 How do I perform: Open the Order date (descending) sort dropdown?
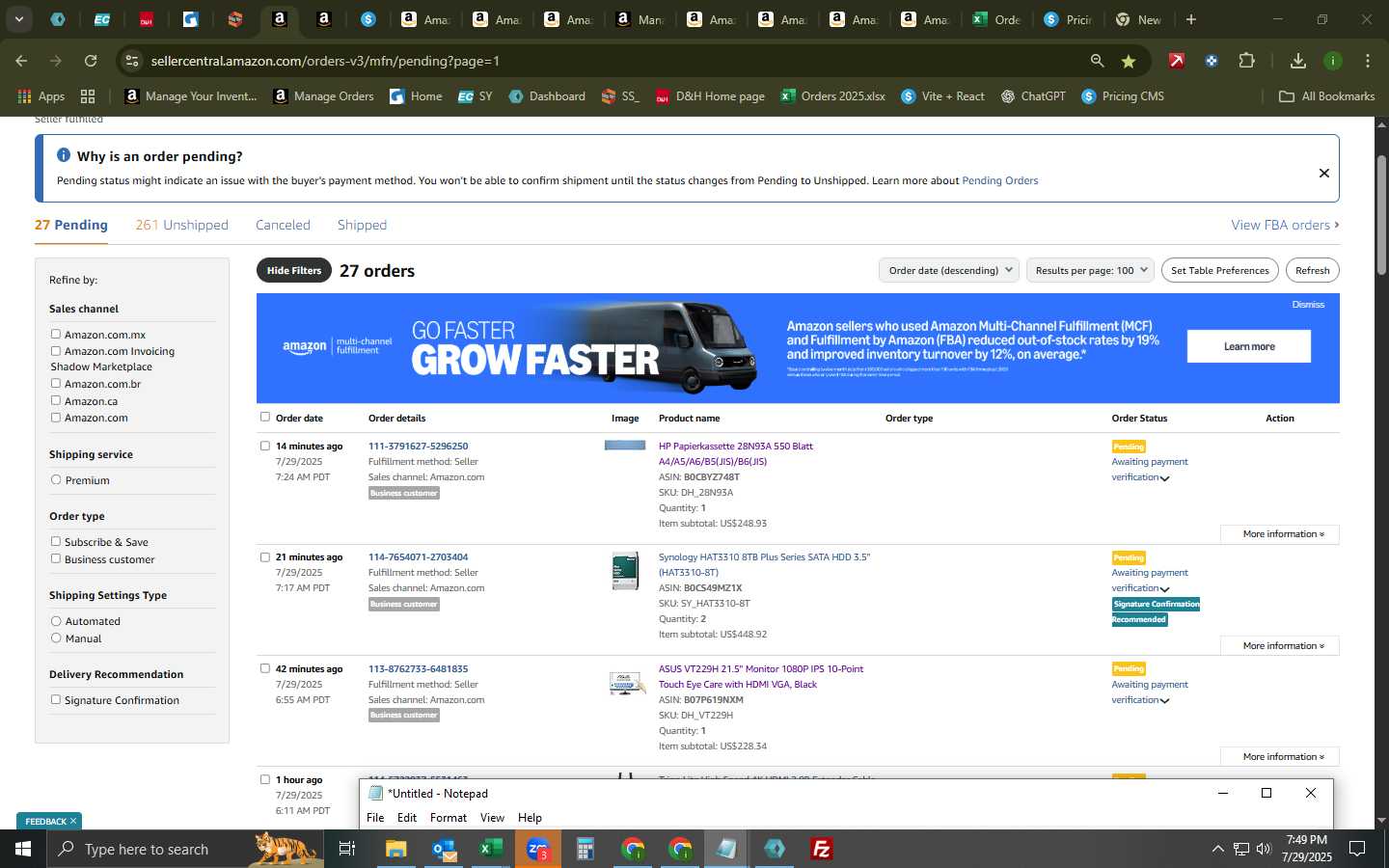tap(949, 270)
